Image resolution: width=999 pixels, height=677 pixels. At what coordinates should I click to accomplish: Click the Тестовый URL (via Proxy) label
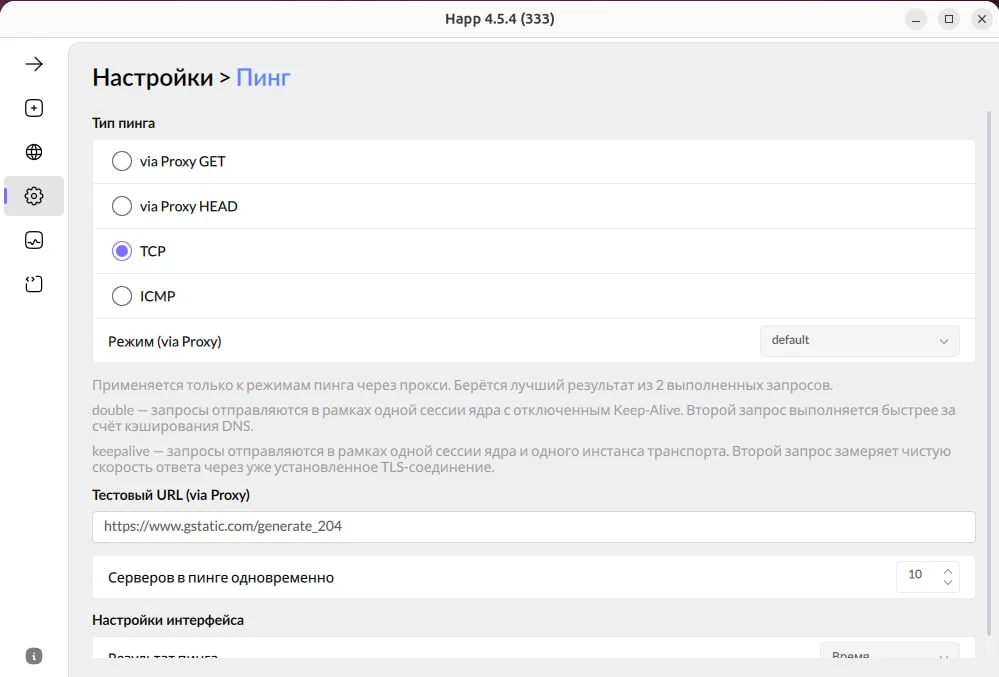[x=171, y=495]
